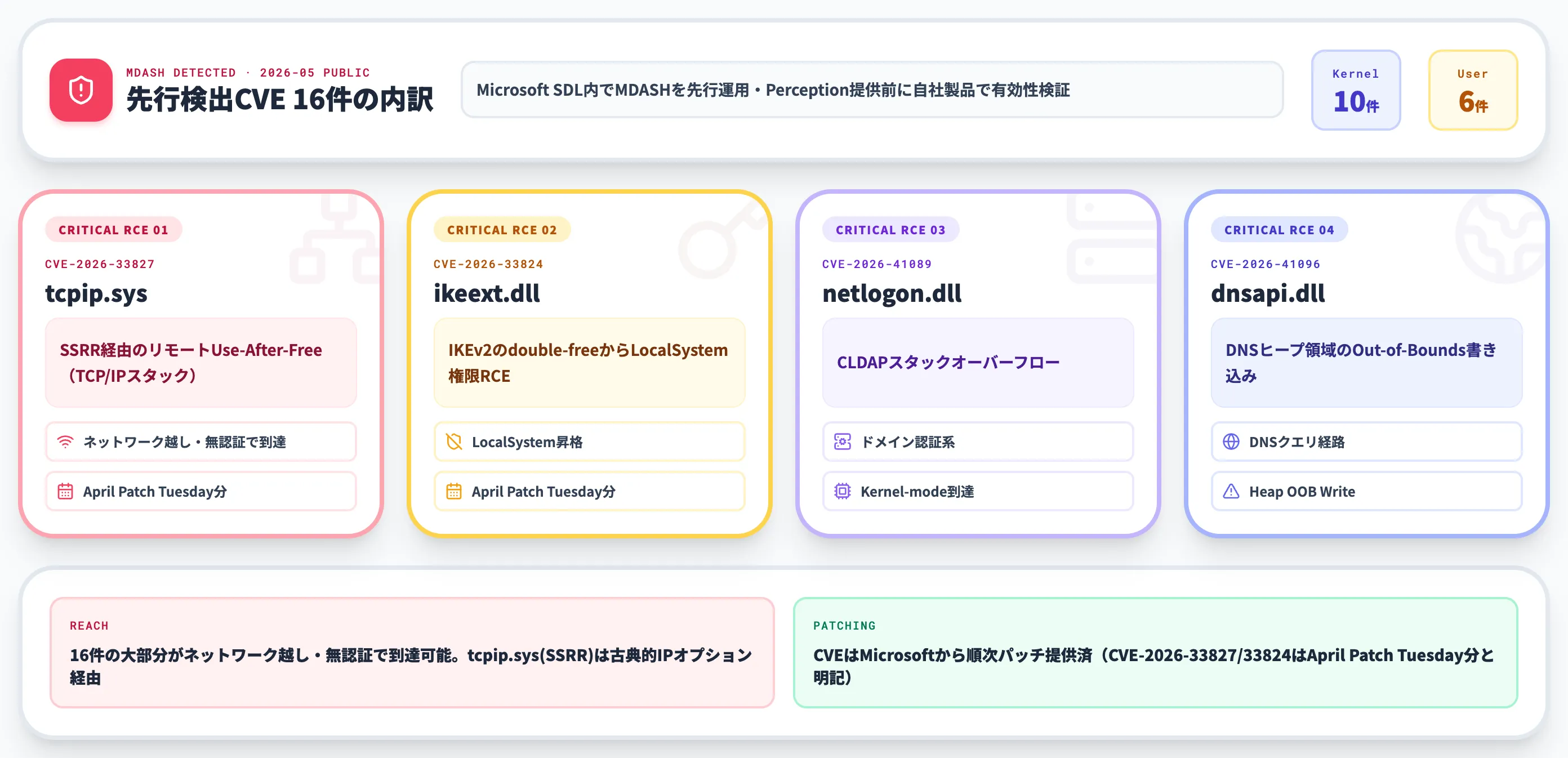Select the CRITICAL RCE 03 badge
This screenshot has width=1568, height=758.
890,230
